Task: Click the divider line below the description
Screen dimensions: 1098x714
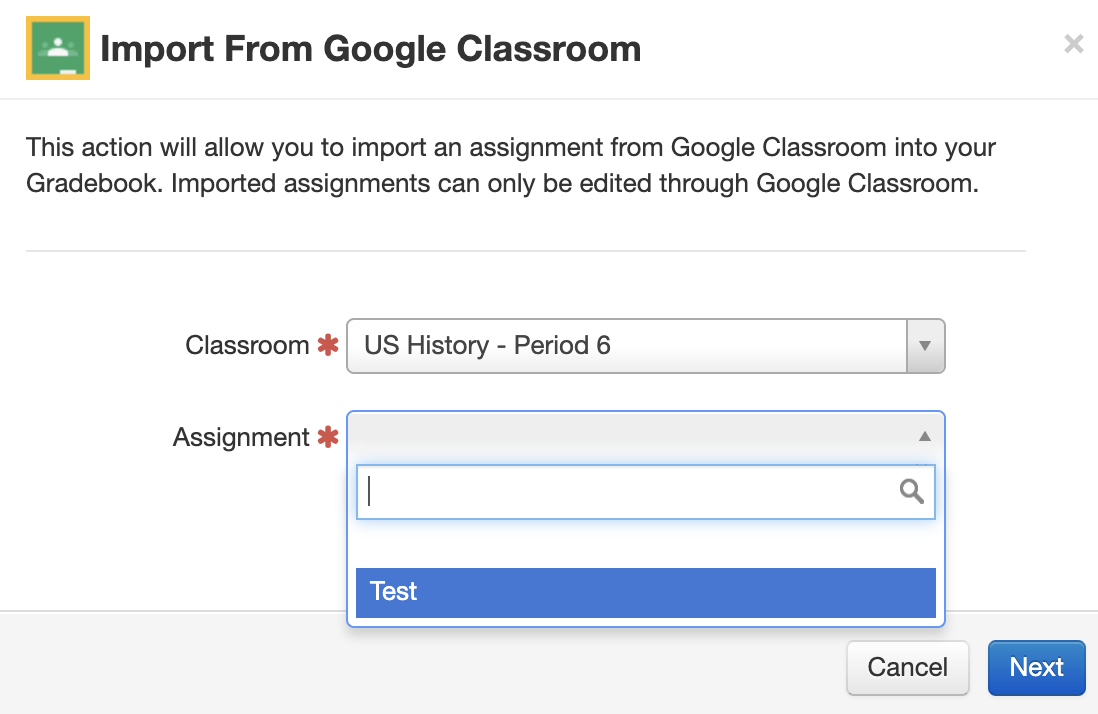Action: (525, 250)
